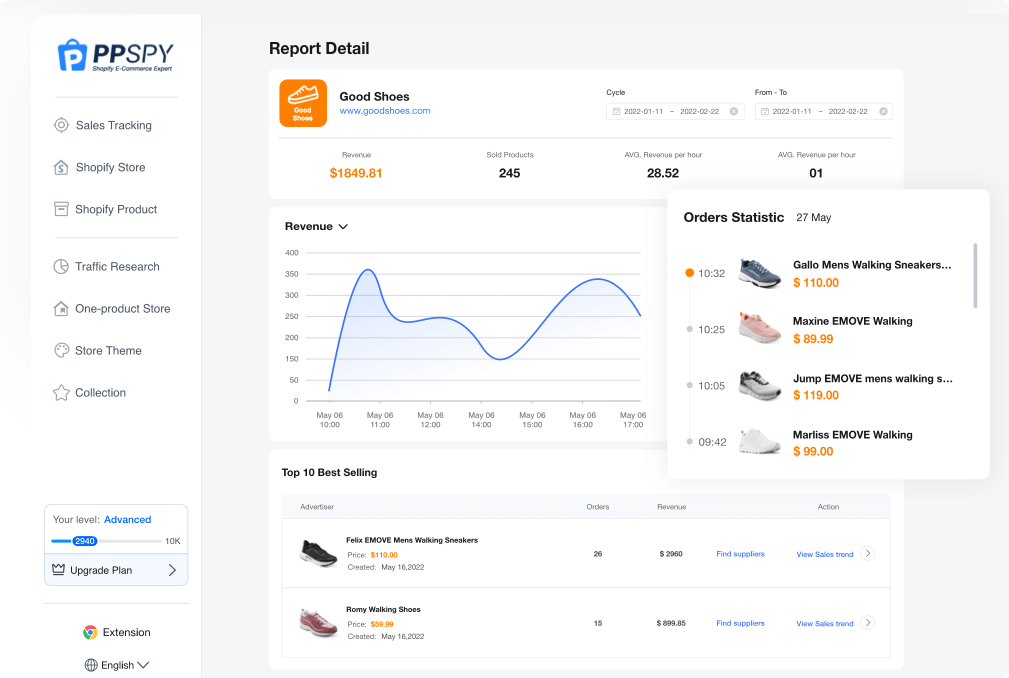Clear the From - To date range
Viewport: 1009px width, 678px height.
(882, 111)
